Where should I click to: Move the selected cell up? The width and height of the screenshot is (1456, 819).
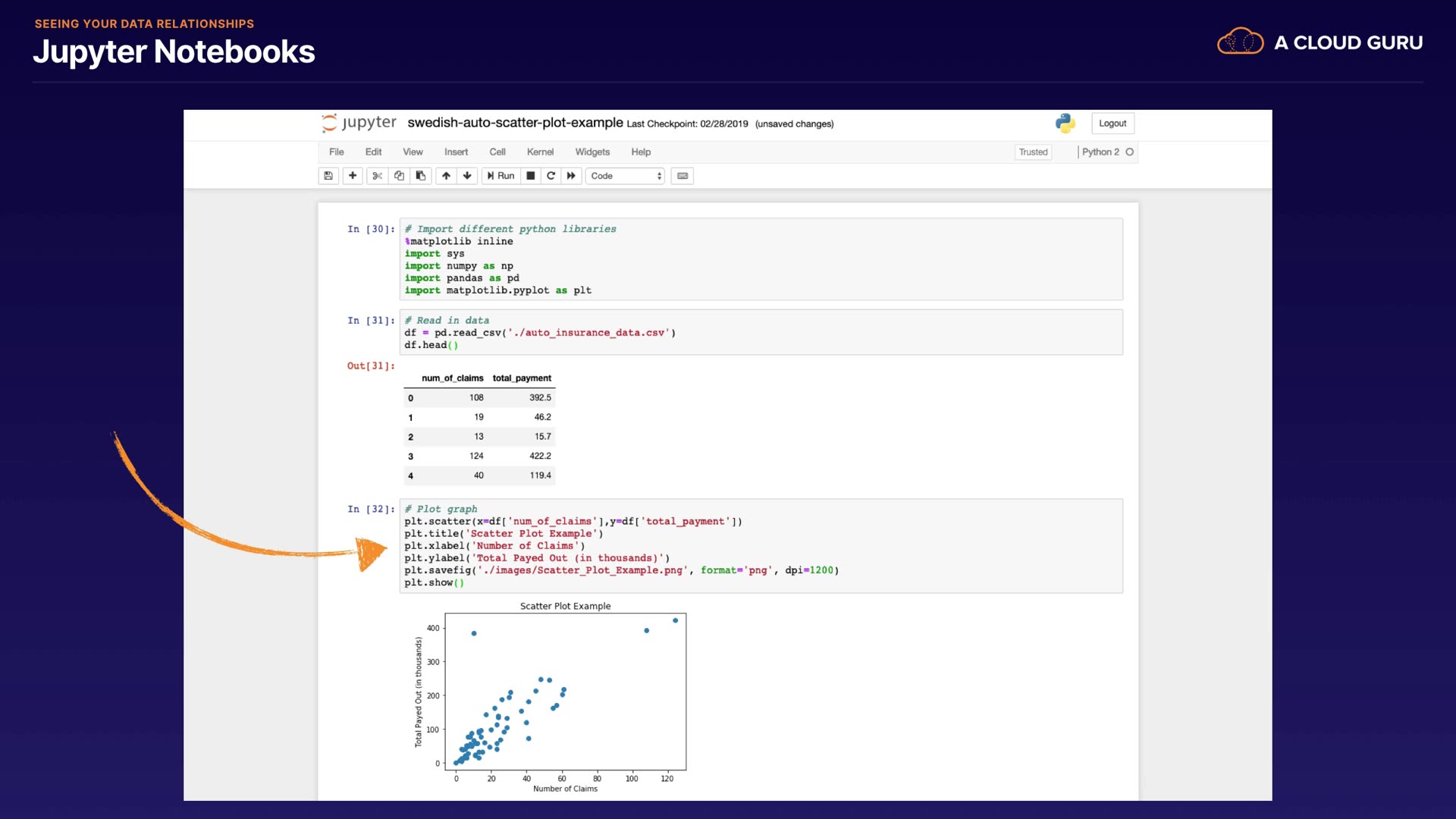447,176
